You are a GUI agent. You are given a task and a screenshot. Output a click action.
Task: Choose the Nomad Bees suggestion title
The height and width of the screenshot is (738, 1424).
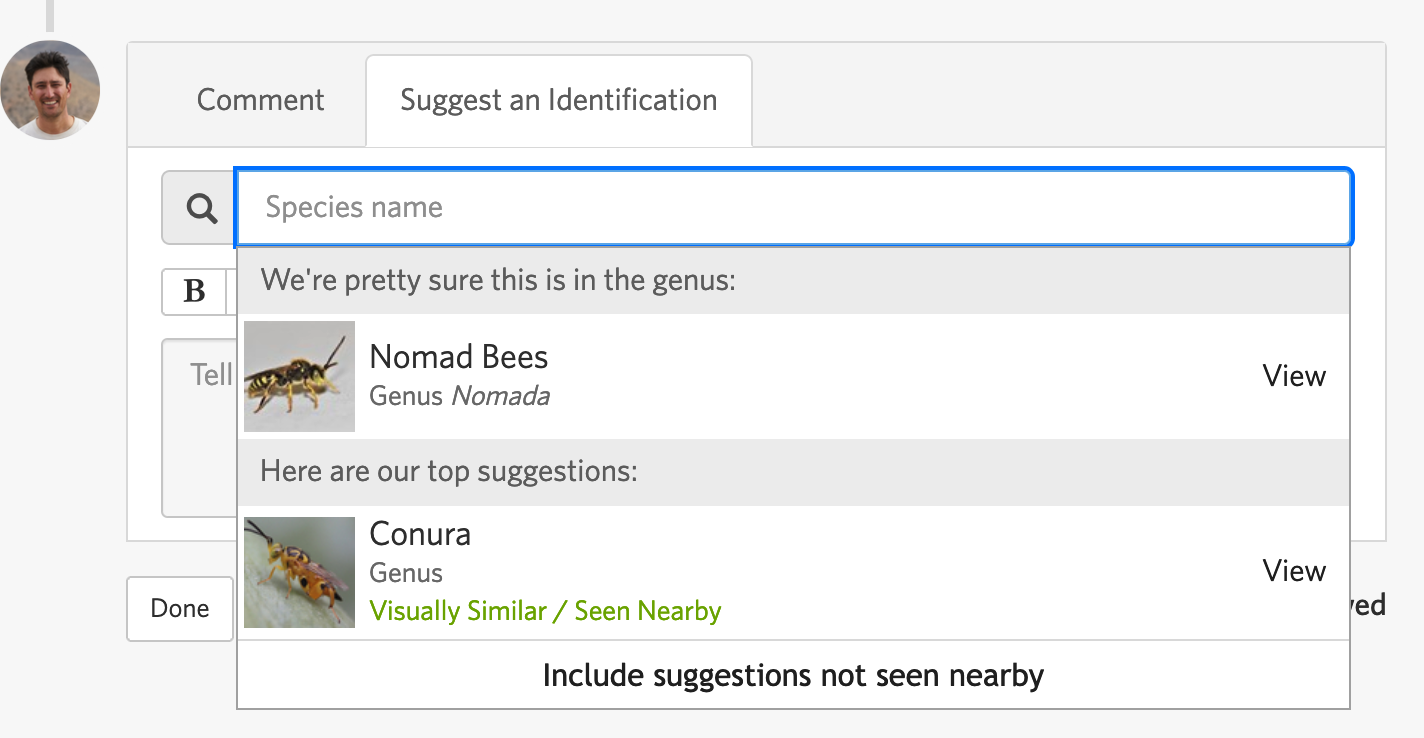coord(459,357)
